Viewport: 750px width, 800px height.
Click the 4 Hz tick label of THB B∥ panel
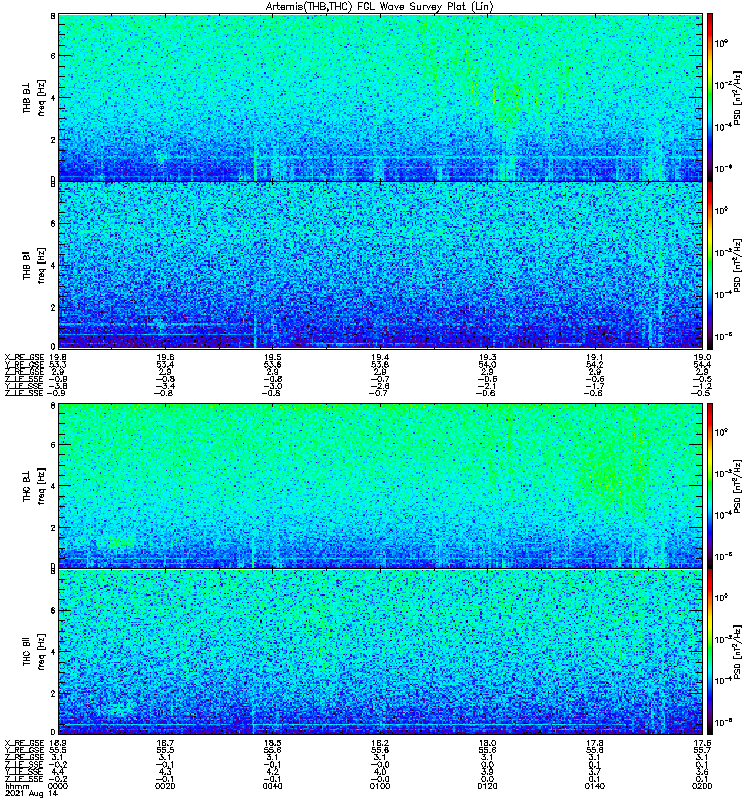tap(53, 266)
